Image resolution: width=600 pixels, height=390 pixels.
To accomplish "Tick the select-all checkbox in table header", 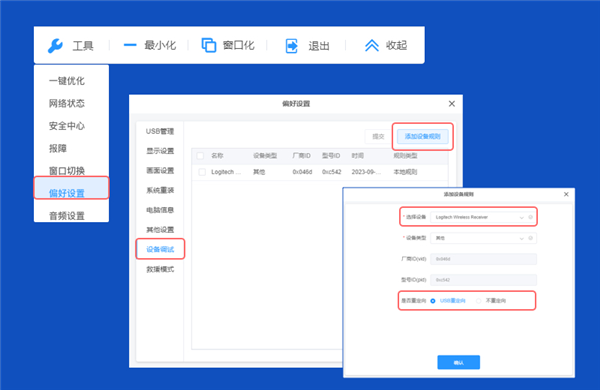I will [200, 156].
